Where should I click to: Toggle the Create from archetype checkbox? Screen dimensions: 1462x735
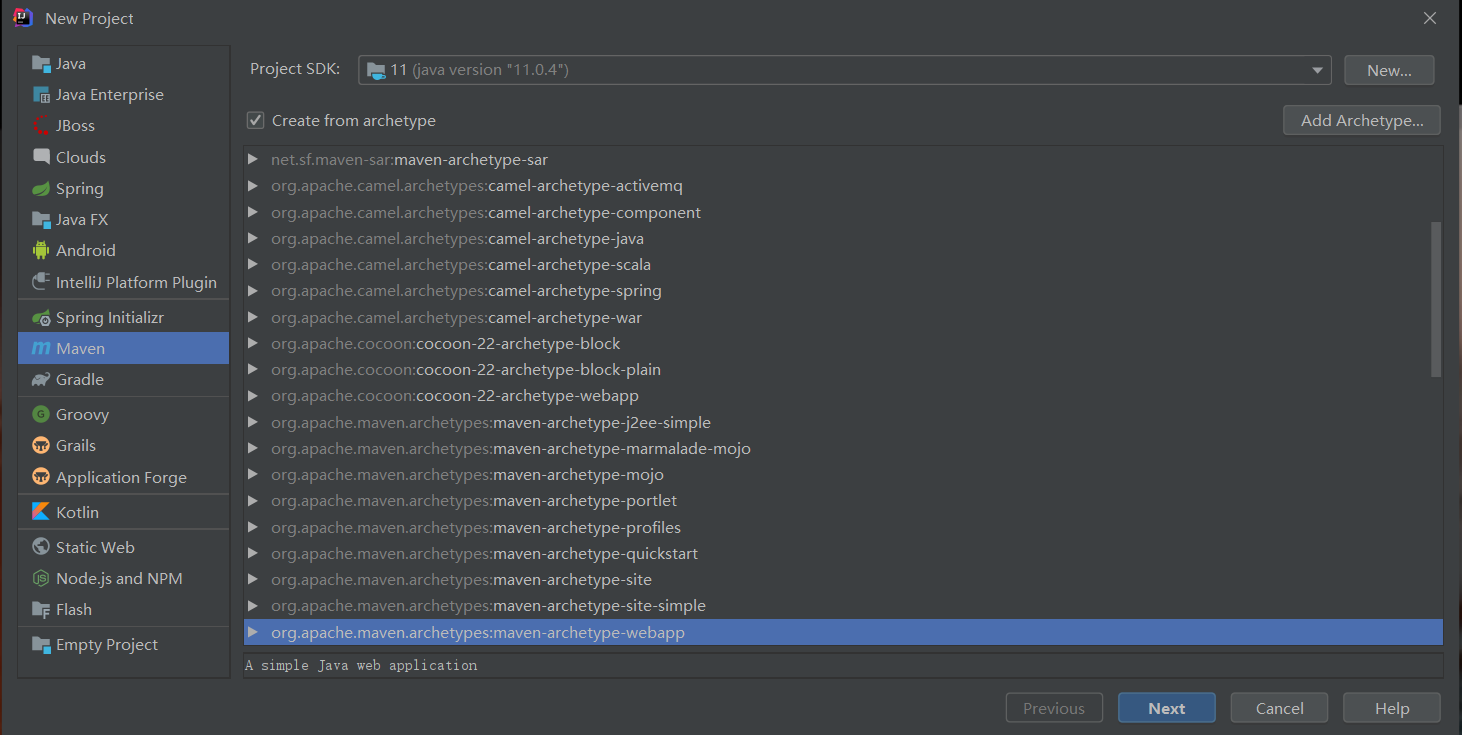tap(256, 120)
